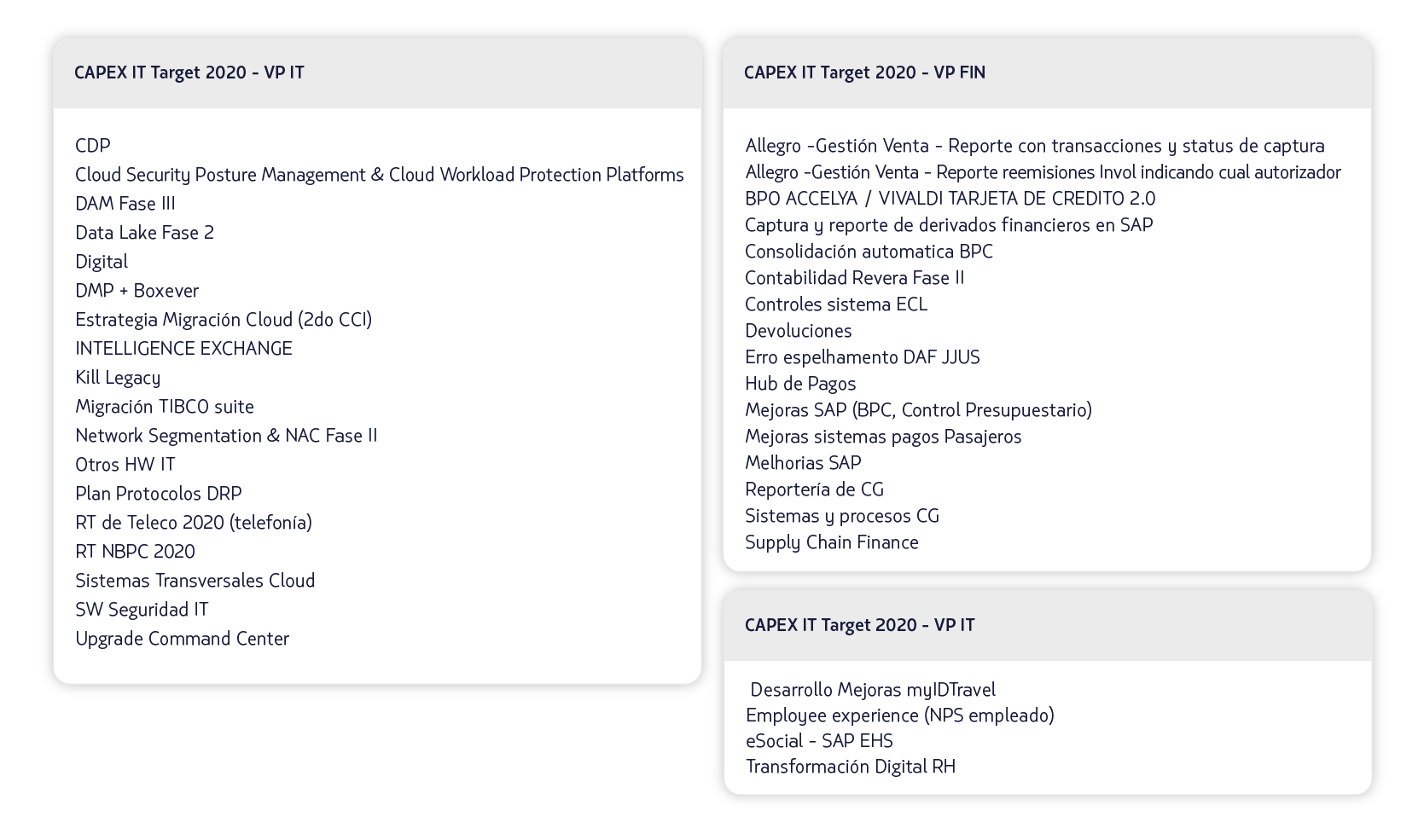
Task: Select Desarrollo Mejoras myIDTravel item
Action: [x=873, y=690]
